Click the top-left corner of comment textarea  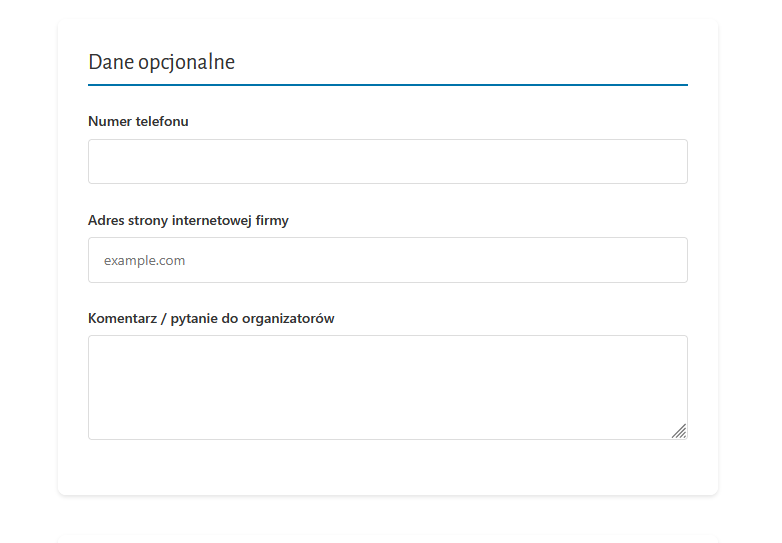coord(95,342)
